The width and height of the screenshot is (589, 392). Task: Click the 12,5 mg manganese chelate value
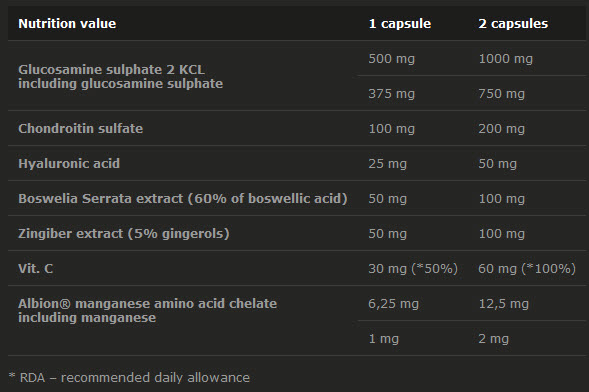click(504, 304)
